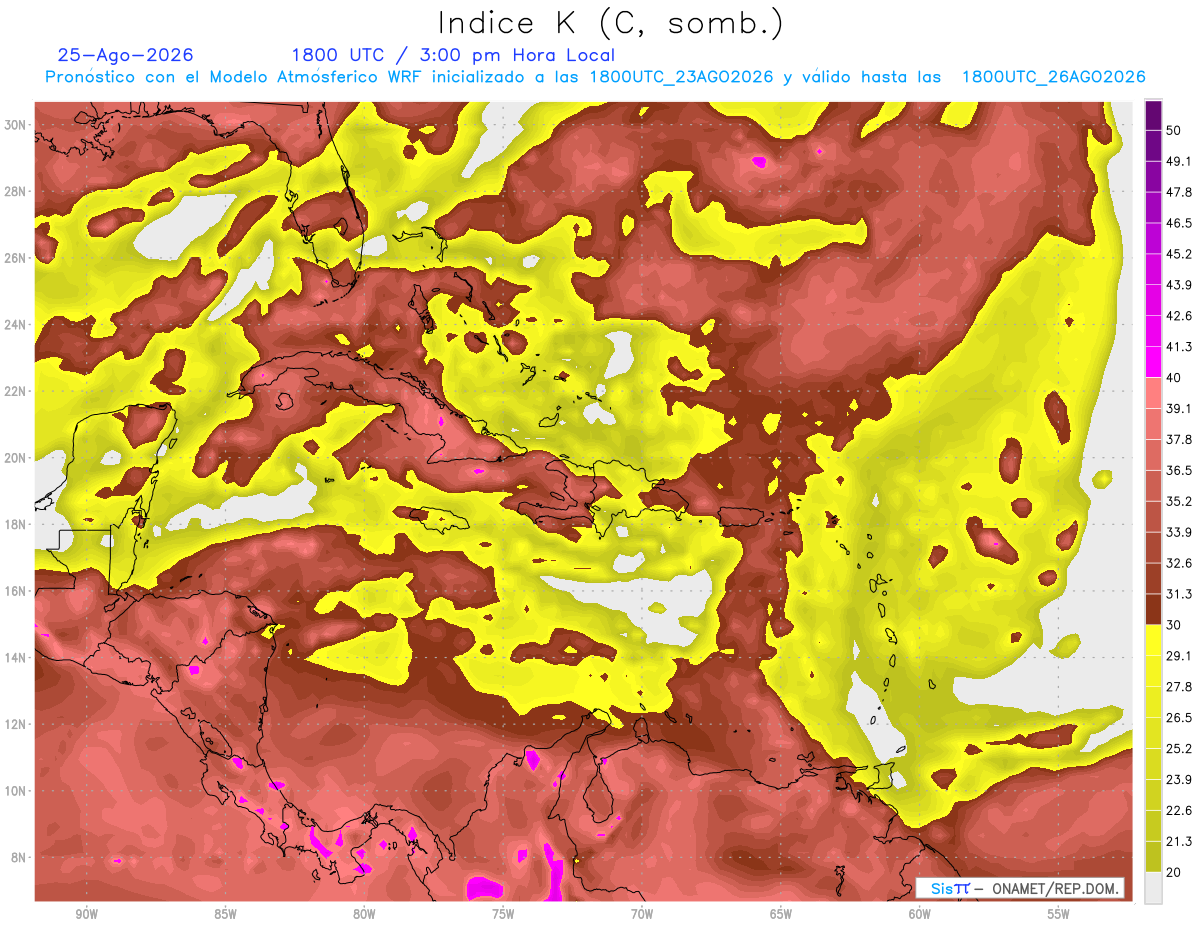Click the '90W' longitude label
1200x927 pixels.
[86, 915]
